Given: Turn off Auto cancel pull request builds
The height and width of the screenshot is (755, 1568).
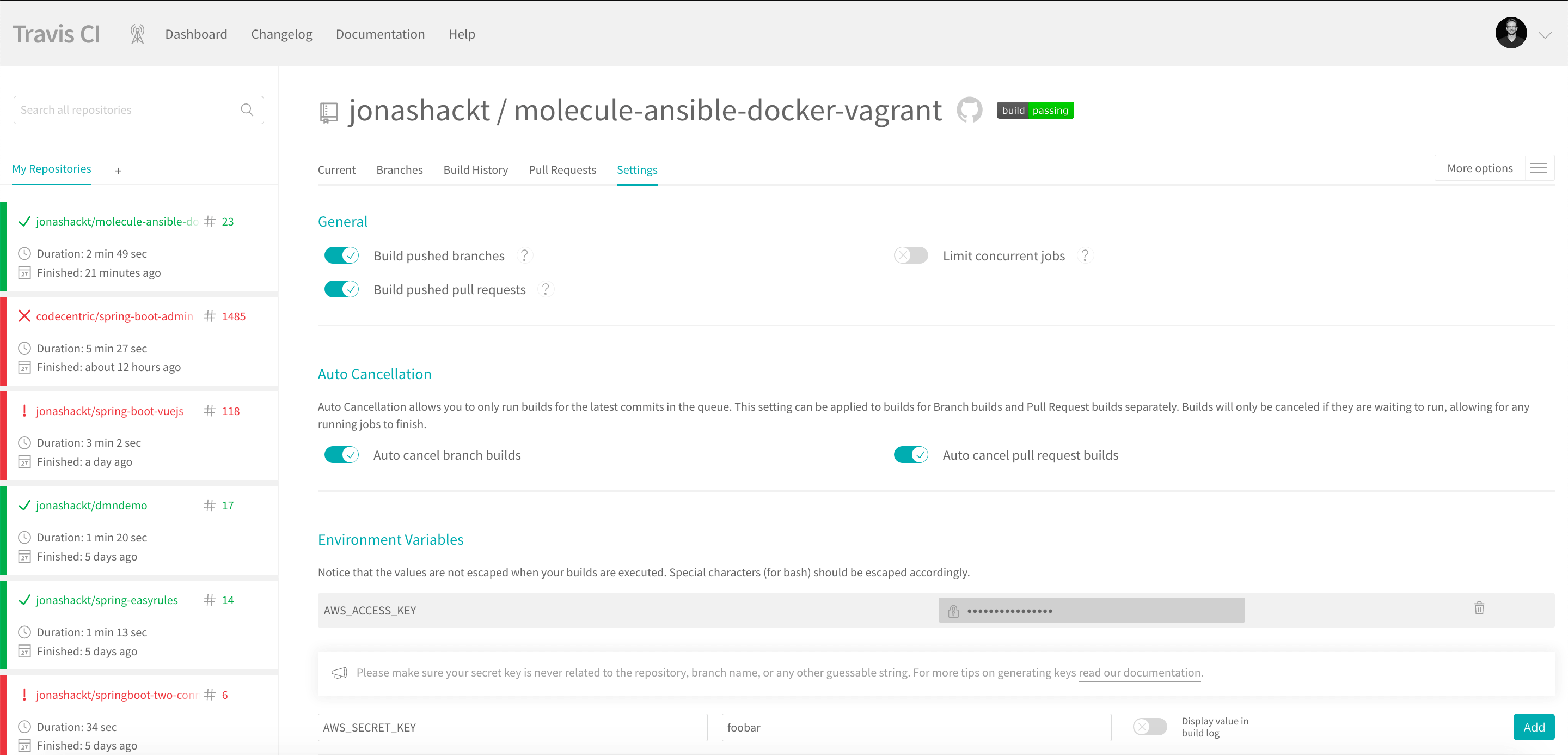Looking at the screenshot, I should coord(911,455).
